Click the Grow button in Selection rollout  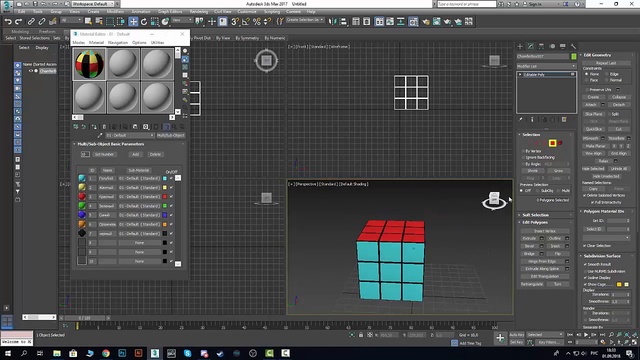(558, 171)
